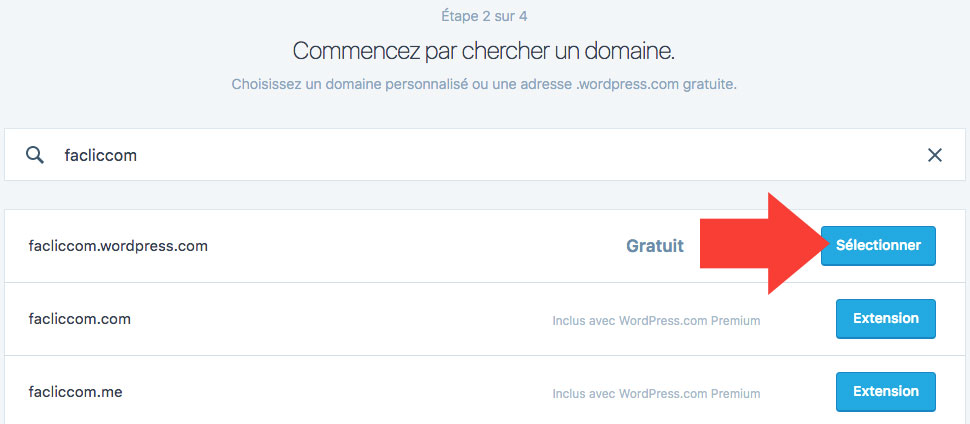Screen dimensions: 970x424
Task: Select the free facliccom.wordpress.com address
Action: click(878, 246)
